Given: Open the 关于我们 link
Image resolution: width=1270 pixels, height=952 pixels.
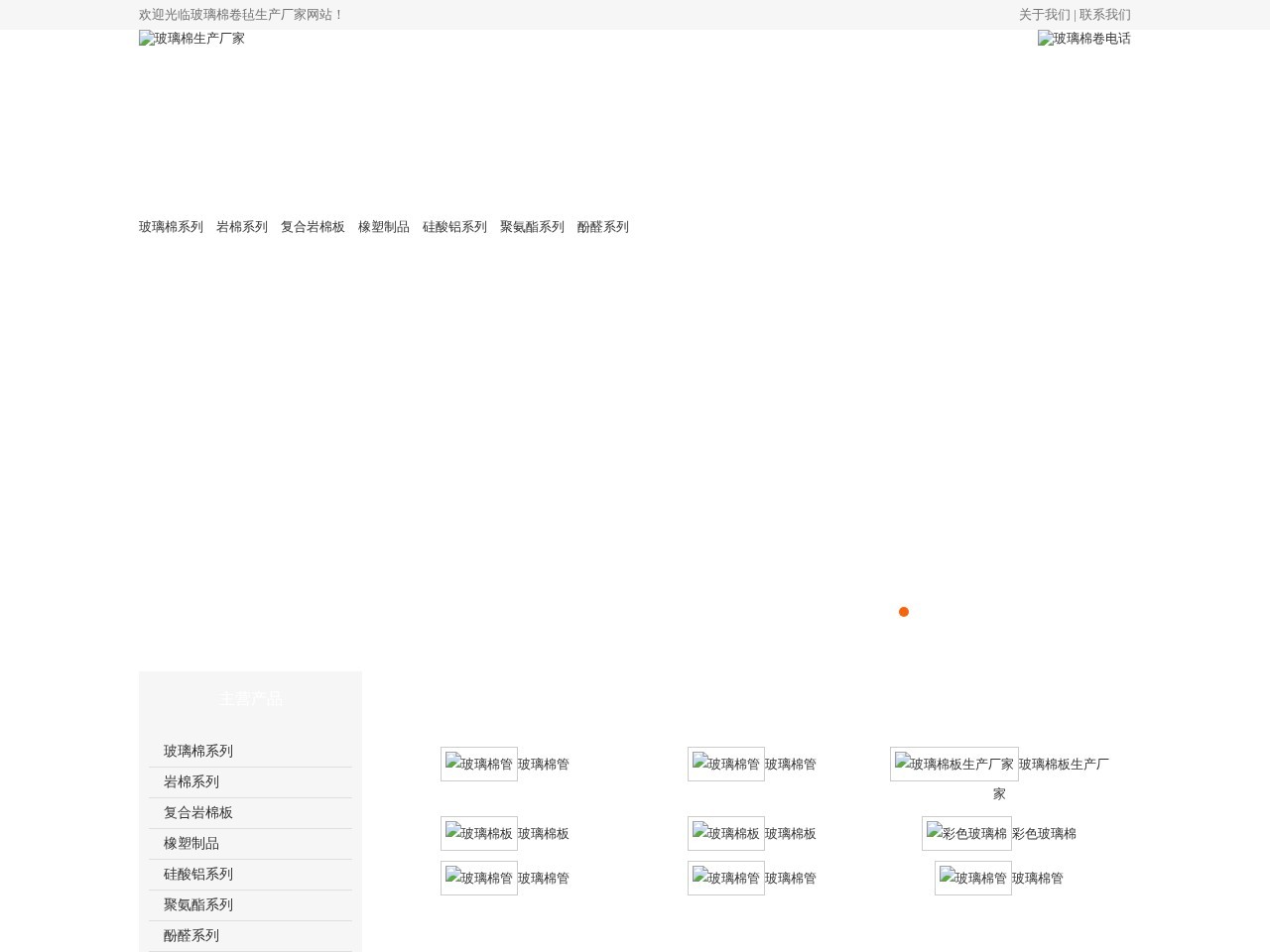Looking at the screenshot, I should point(1045,15).
